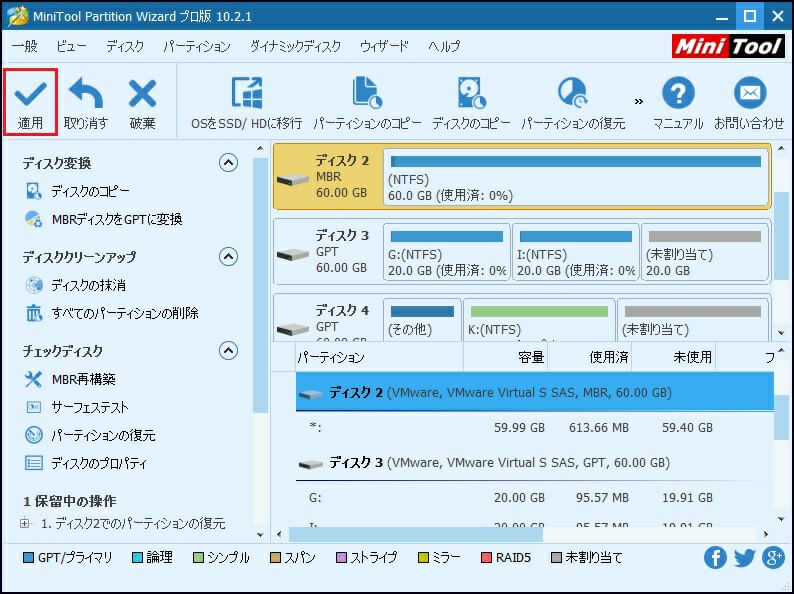This screenshot has height=594, width=794.
Task: Select the I:(NTFS) partition block
Action: 575,252
